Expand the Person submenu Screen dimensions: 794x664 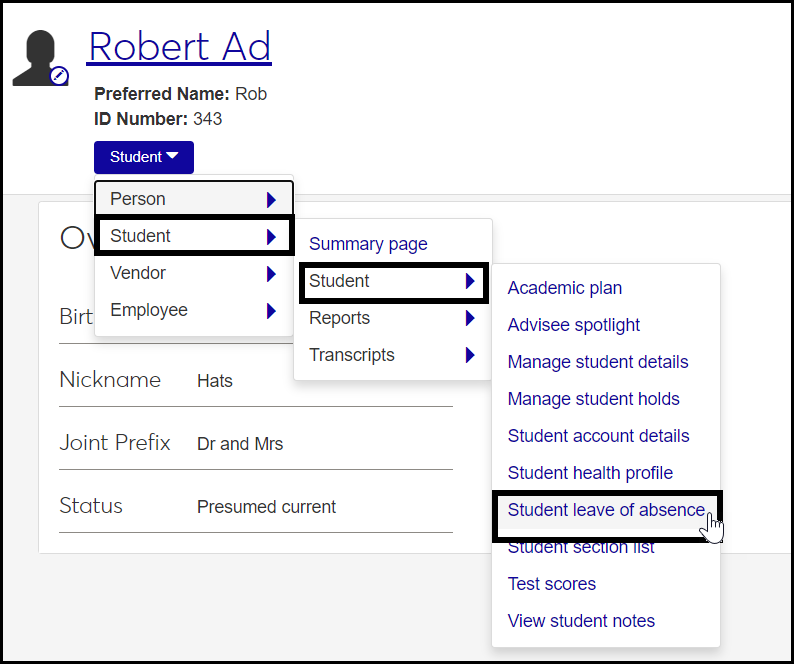pos(193,199)
